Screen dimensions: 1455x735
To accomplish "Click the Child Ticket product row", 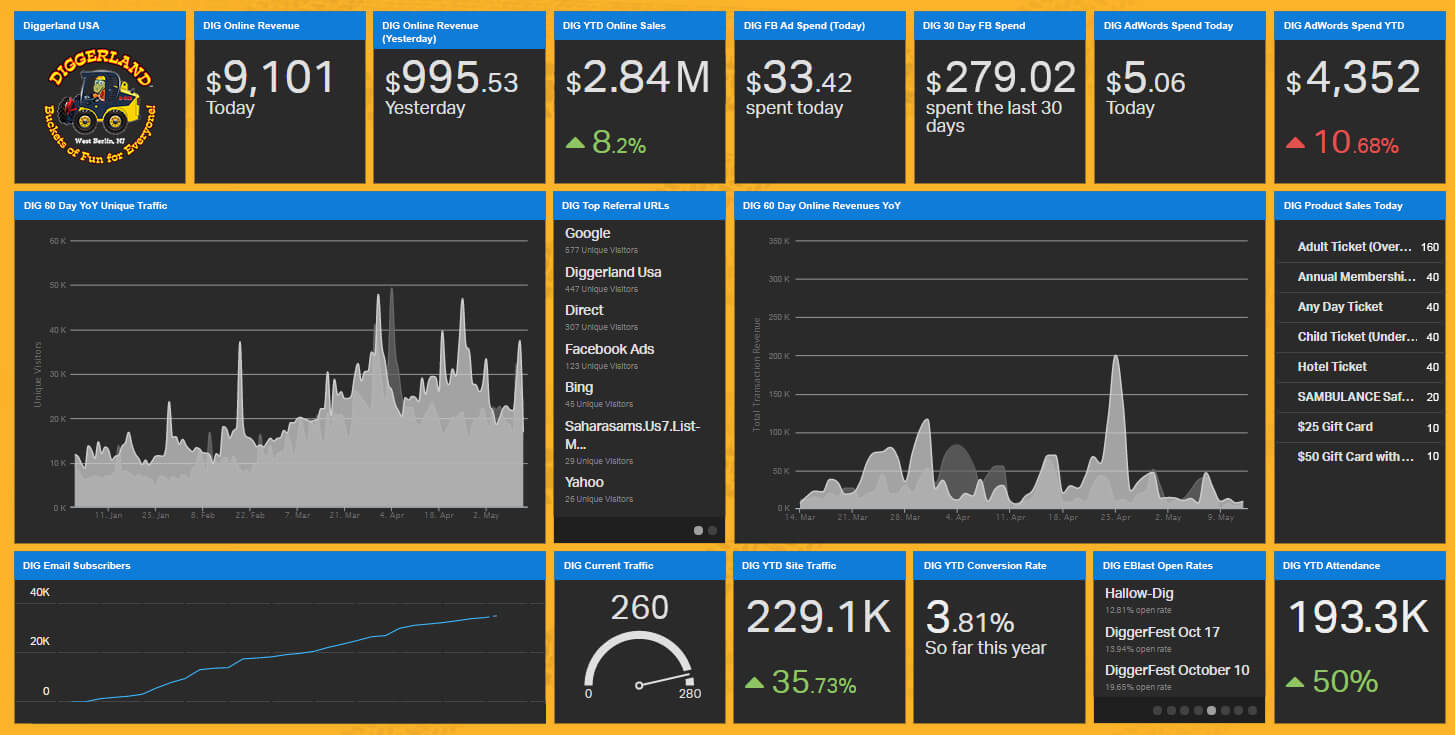I will click(x=1360, y=337).
